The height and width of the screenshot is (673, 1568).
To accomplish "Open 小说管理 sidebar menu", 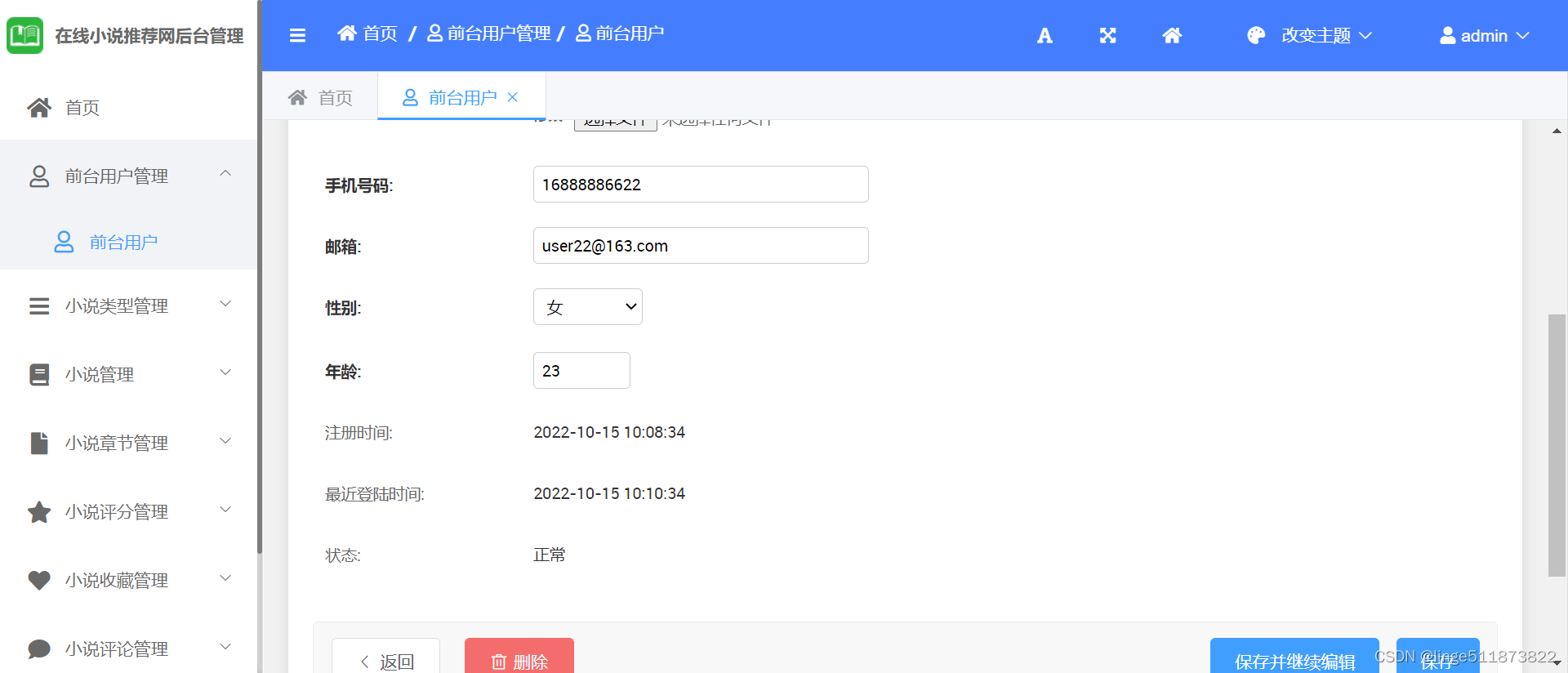I will pos(129,375).
